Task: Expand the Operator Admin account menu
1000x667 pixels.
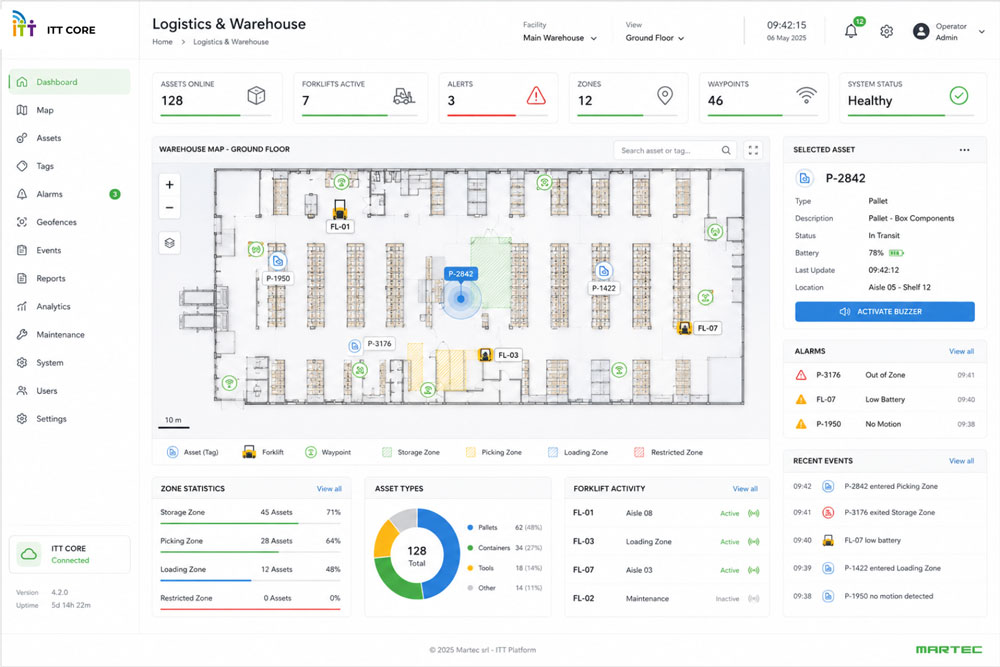Action: 982,31
